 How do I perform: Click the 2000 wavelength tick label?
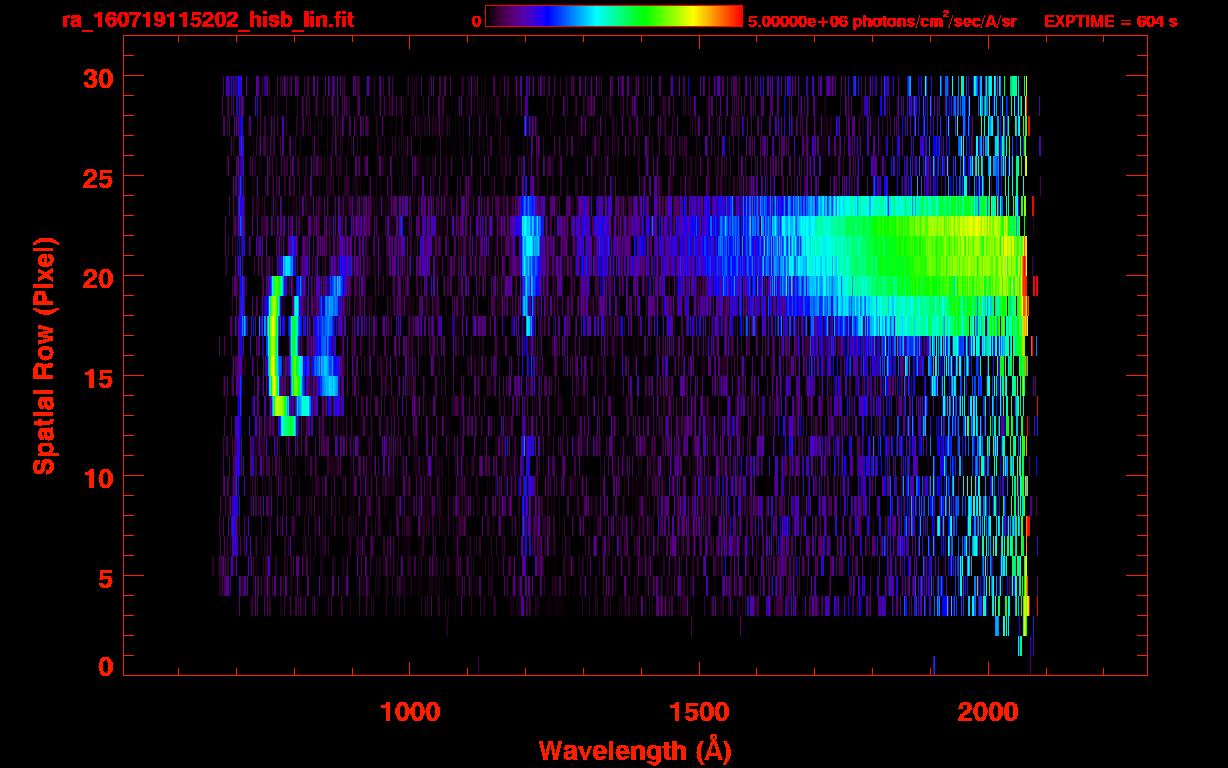[988, 712]
